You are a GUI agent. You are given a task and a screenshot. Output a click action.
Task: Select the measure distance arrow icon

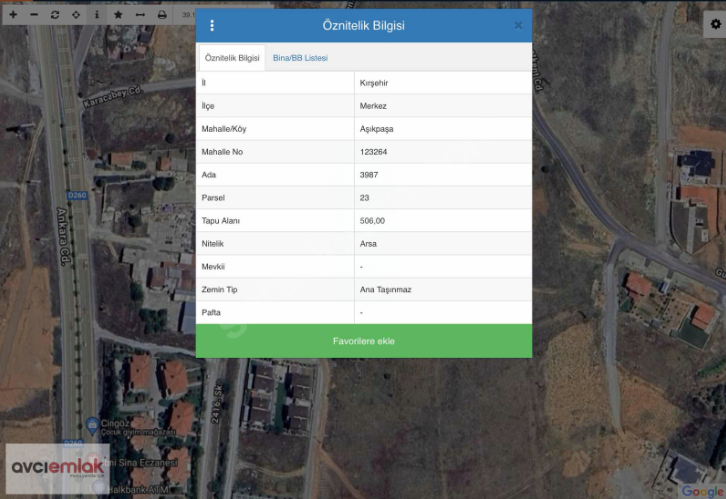140,15
